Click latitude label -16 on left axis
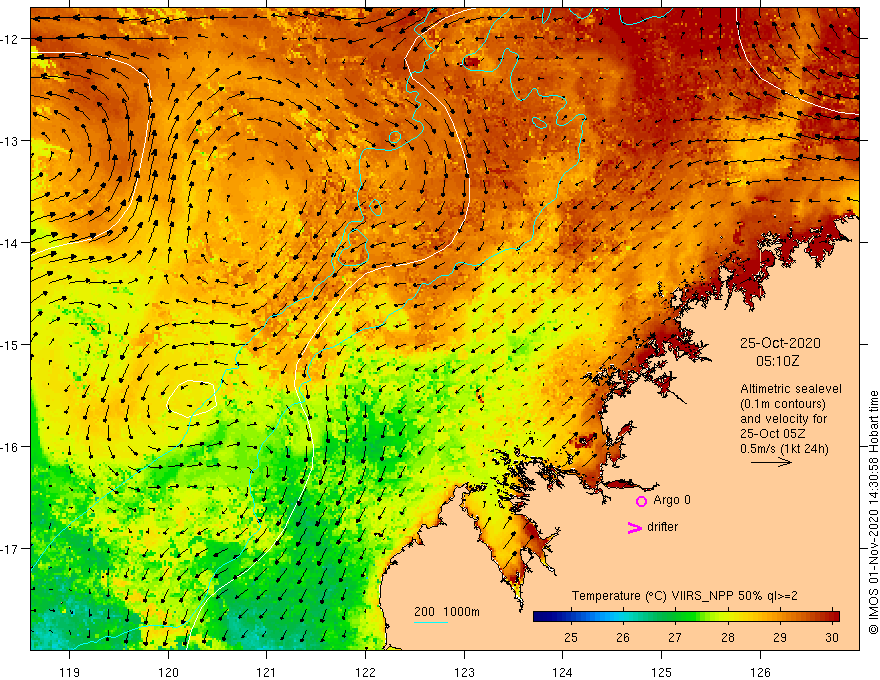The image size is (880, 680). coord(10,447)
